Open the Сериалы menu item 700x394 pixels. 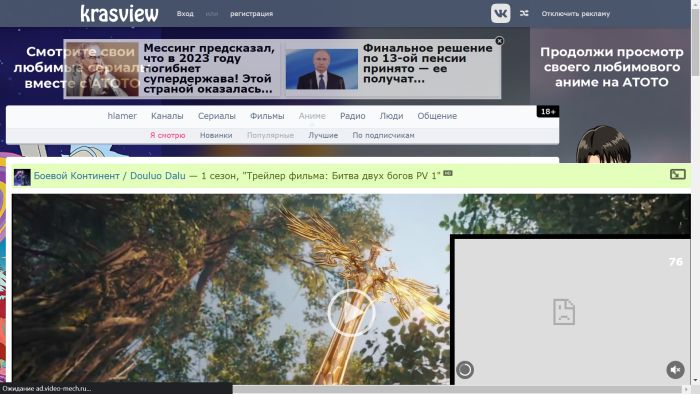pyautogui.click(x=217, y=116)
